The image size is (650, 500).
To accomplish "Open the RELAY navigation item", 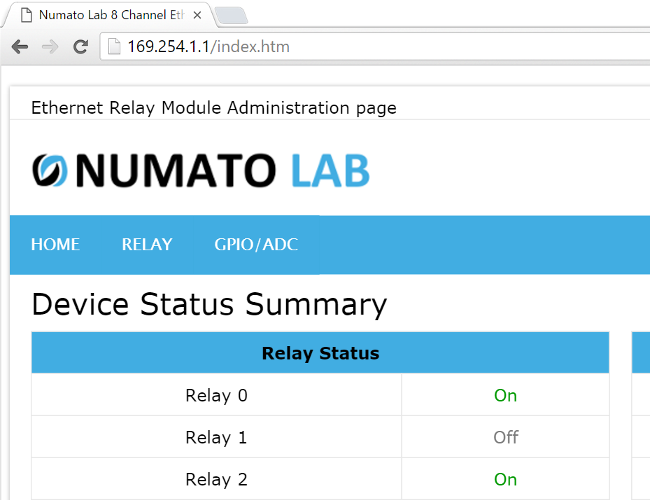I will click(x=147, y=244).
